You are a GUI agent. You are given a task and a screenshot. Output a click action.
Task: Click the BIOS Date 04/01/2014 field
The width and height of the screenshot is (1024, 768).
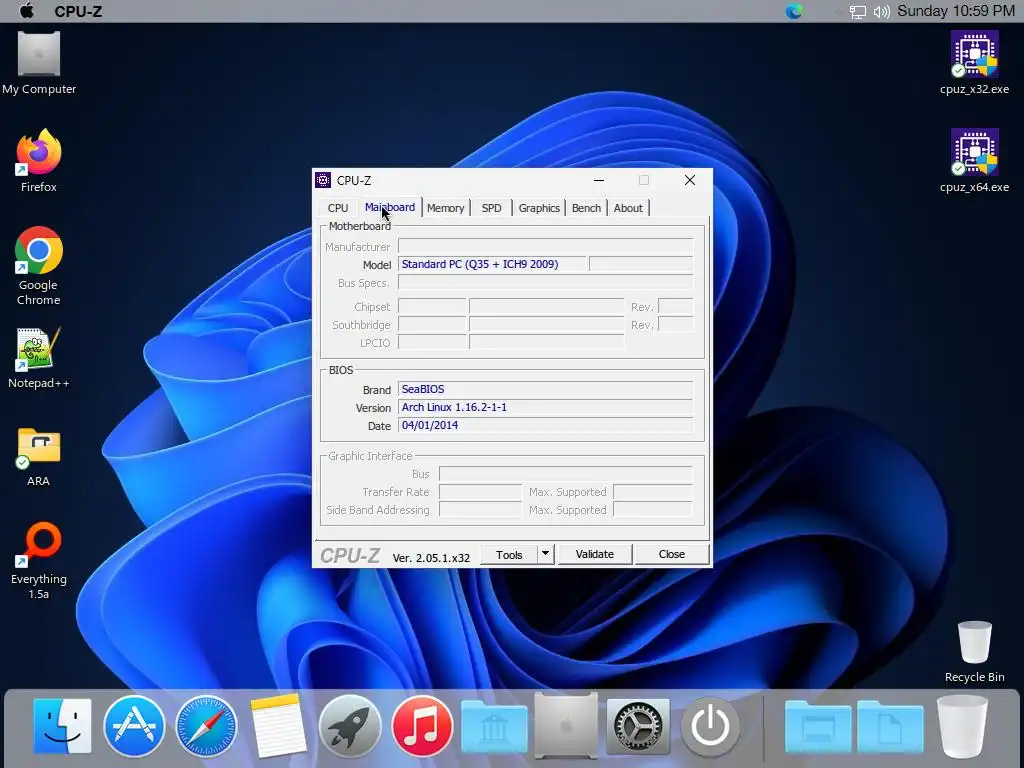tap(545, 426)
